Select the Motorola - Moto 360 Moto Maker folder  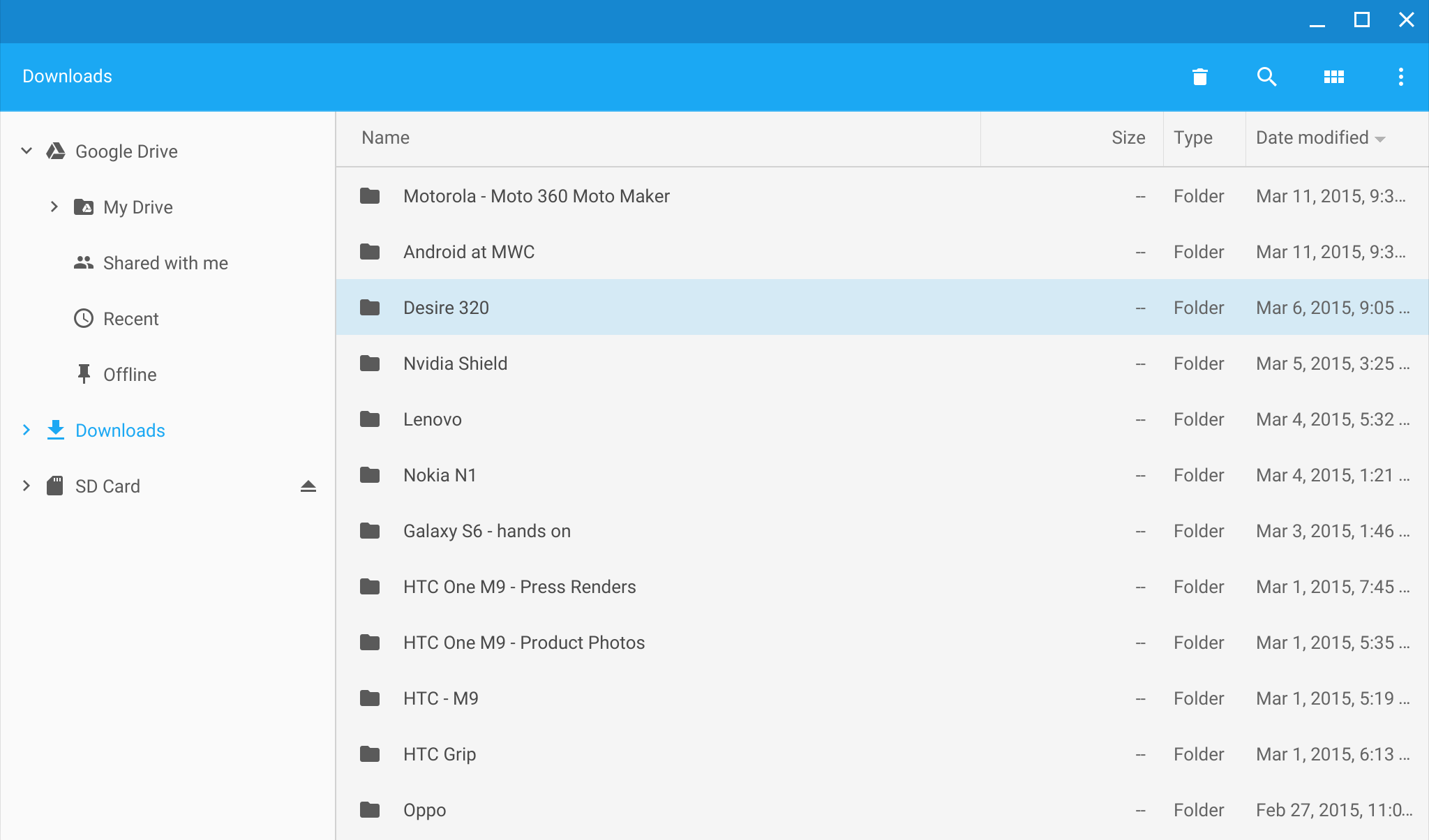(536, 196)
